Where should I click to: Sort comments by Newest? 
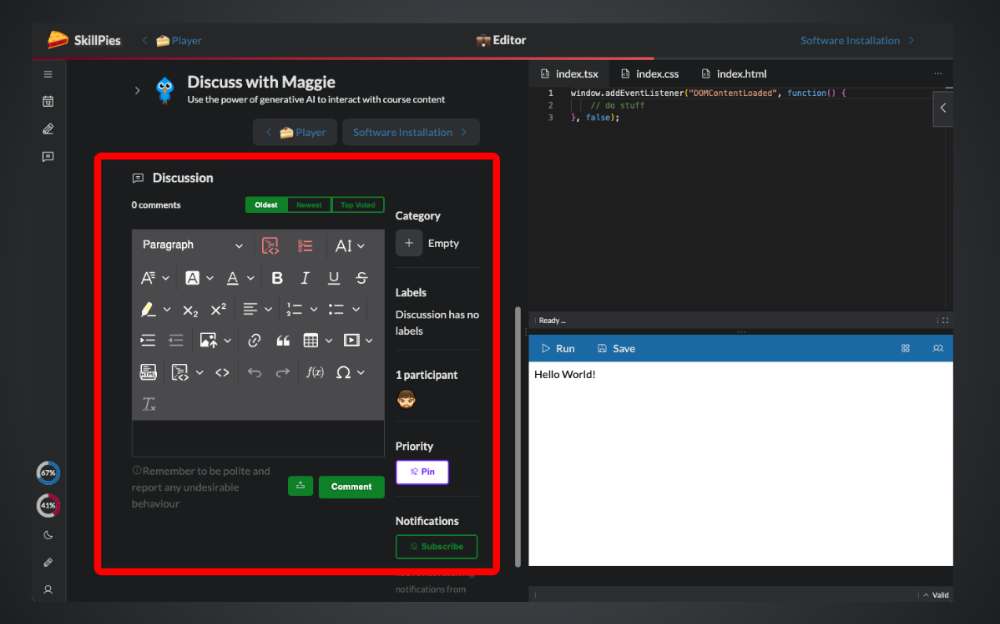pos(309,205)
